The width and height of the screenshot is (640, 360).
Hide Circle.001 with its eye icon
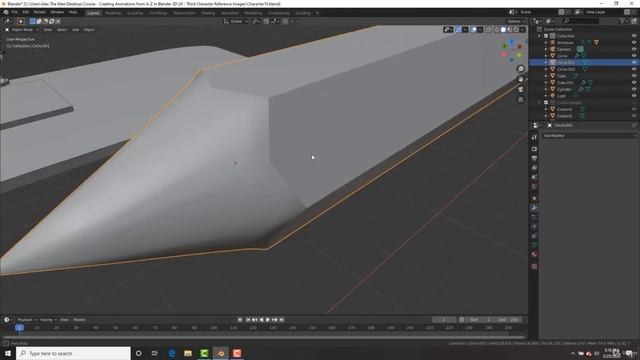(x=634, y=62)
